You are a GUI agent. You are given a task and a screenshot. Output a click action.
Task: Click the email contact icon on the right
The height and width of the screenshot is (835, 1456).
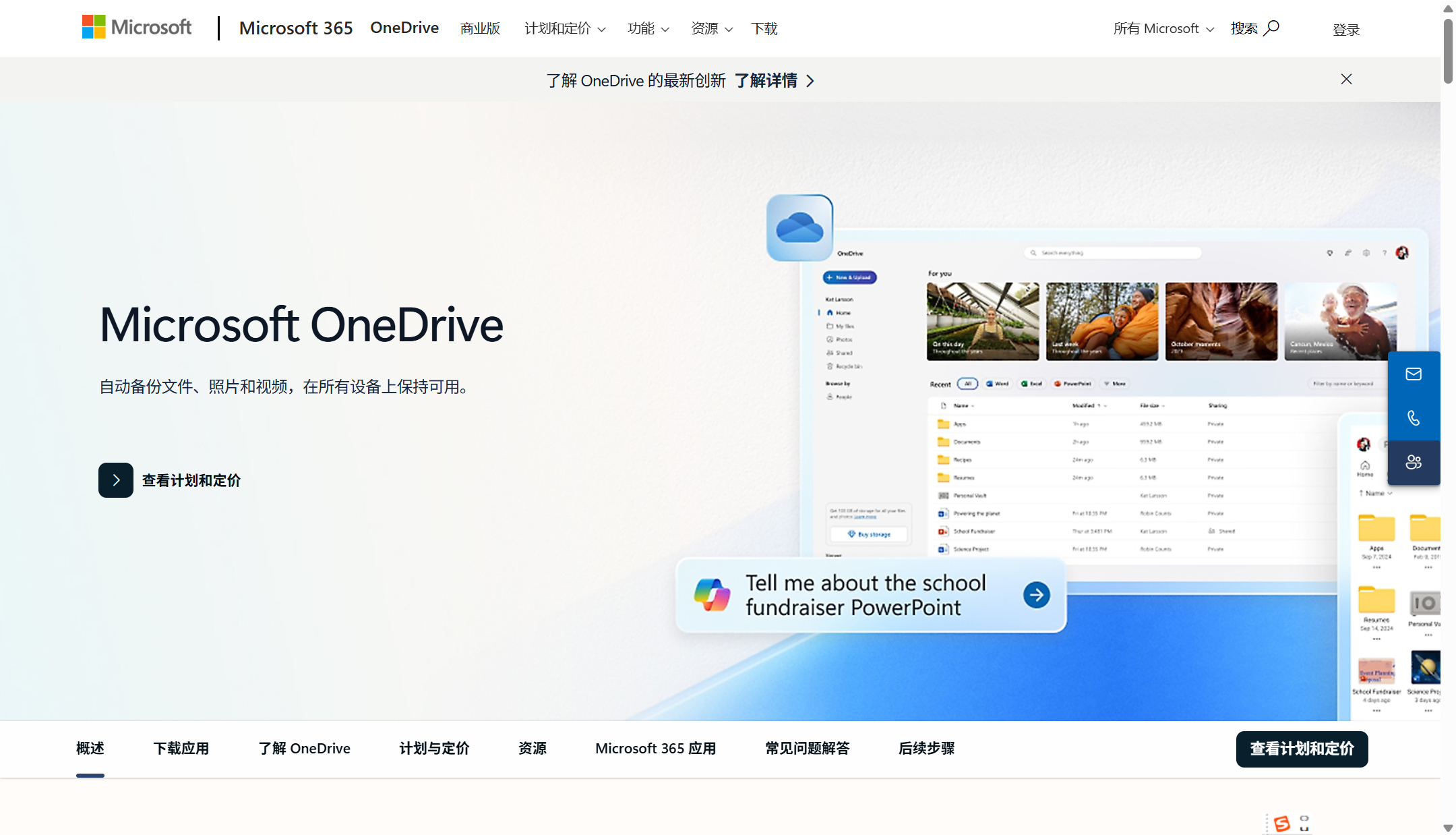(1414, 373)
